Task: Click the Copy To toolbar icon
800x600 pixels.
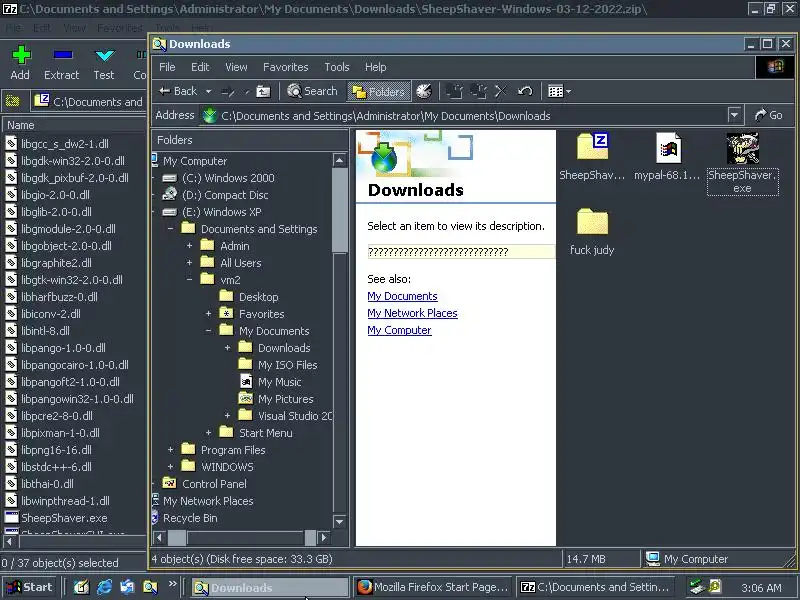Action: tap(478, 91)
